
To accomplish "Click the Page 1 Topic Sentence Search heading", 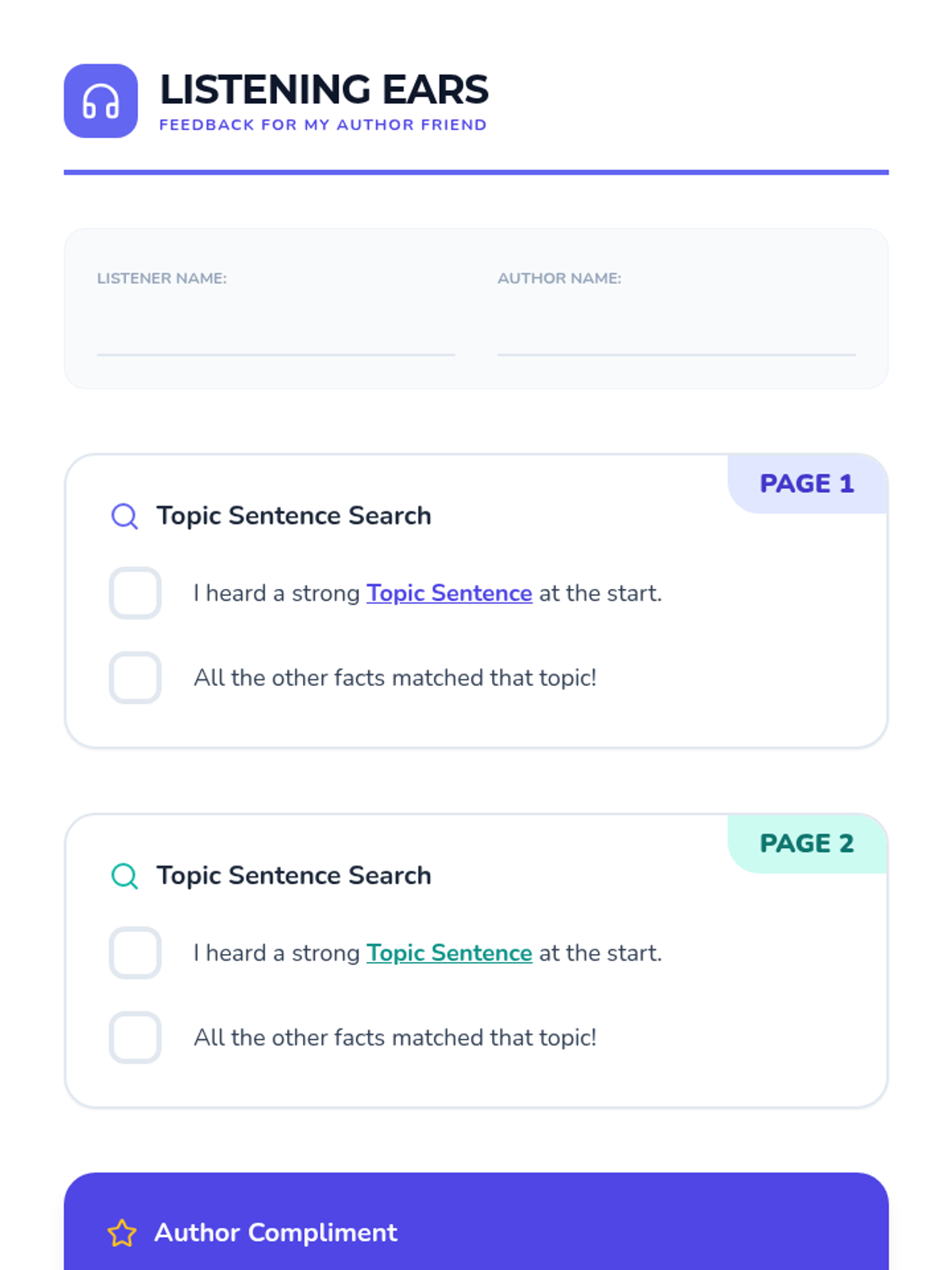I will pos(294,516).
